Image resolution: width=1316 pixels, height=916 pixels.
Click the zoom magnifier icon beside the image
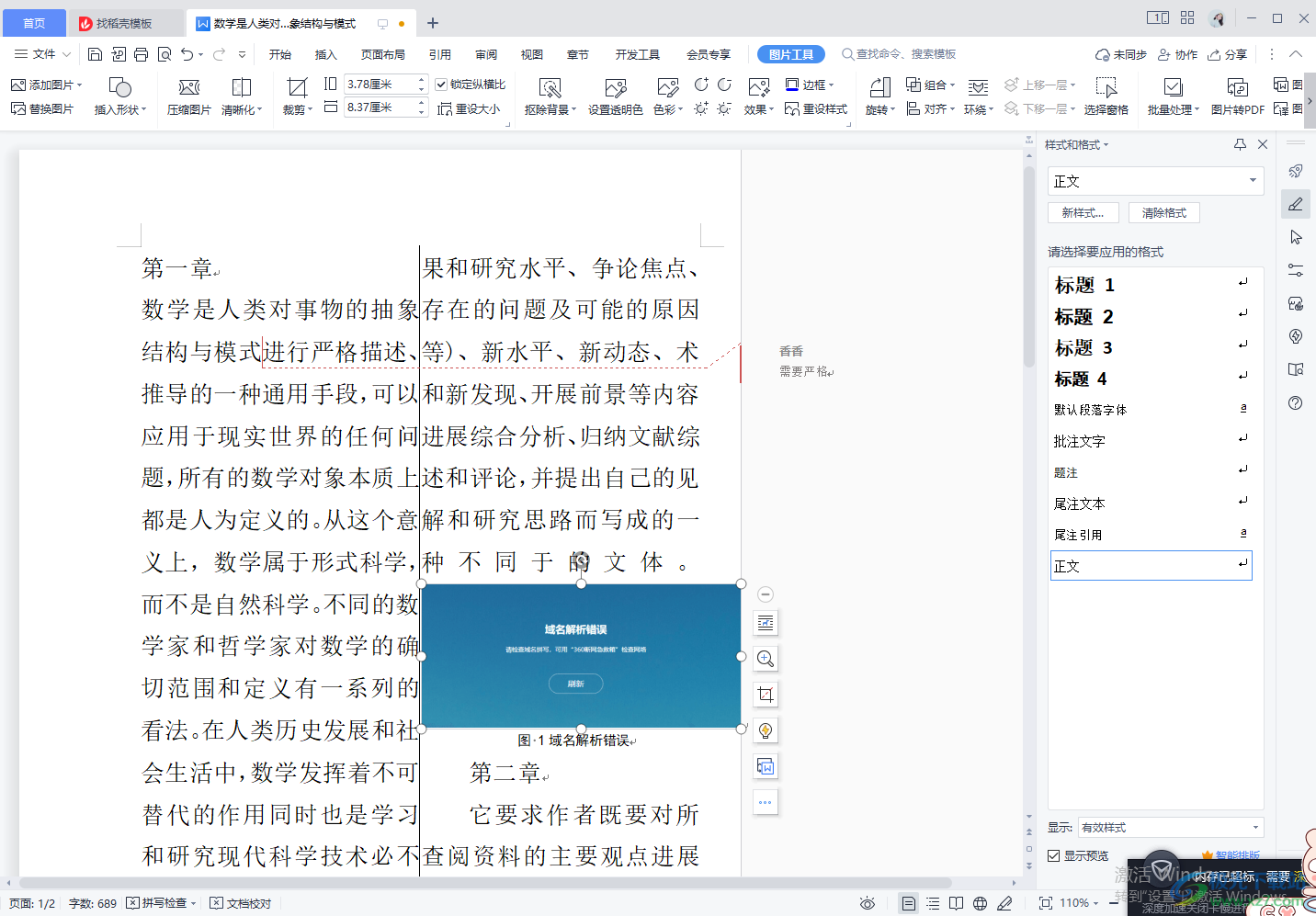[766, 659]
